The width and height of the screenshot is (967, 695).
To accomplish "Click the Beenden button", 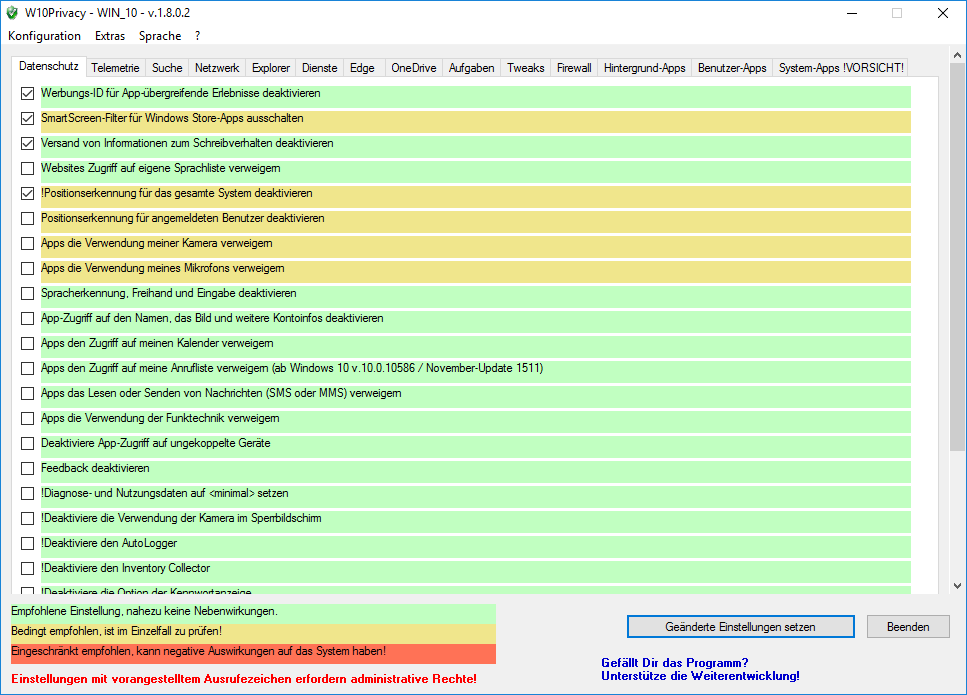I will 908,627.
